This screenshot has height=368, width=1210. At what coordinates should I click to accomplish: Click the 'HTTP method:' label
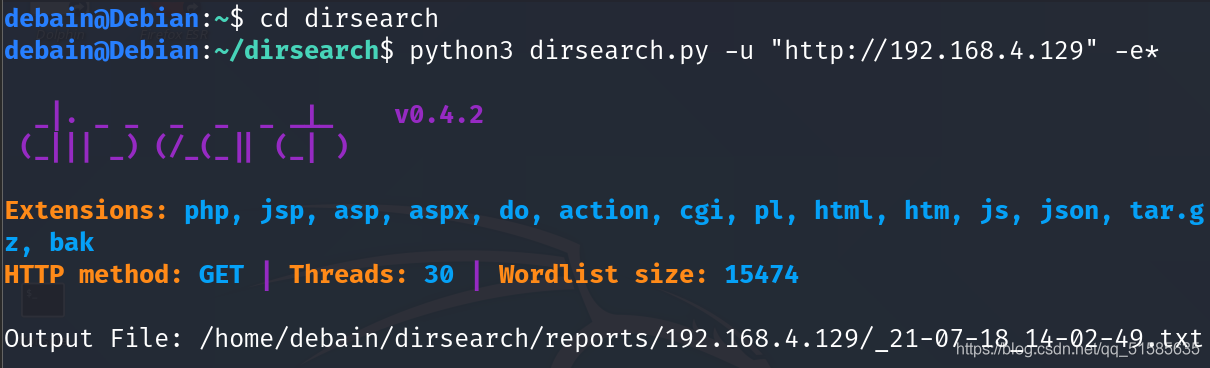pos(93,274)
